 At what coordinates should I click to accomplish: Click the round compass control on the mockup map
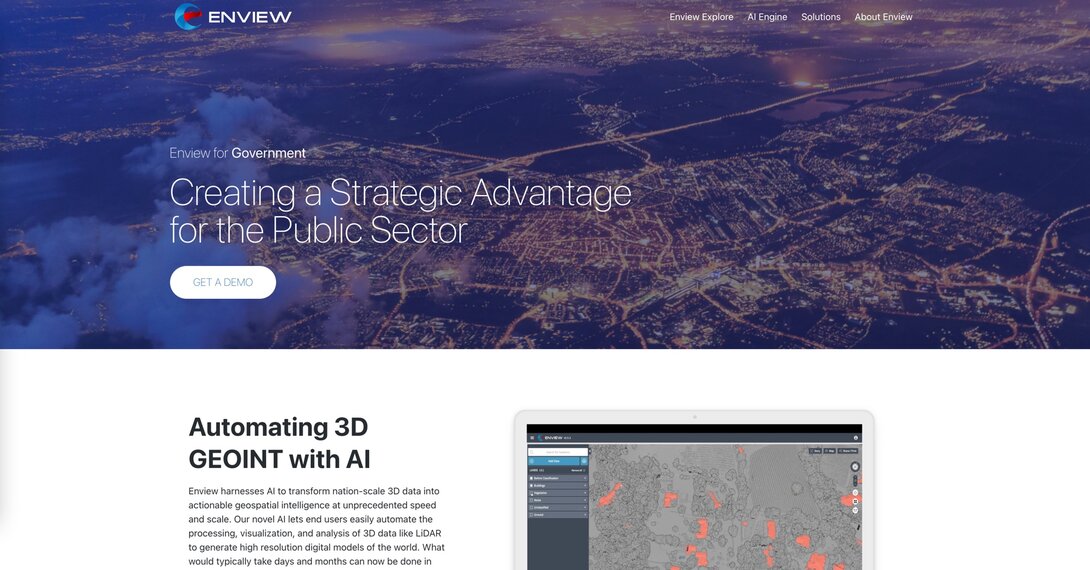tap(855, 466)
